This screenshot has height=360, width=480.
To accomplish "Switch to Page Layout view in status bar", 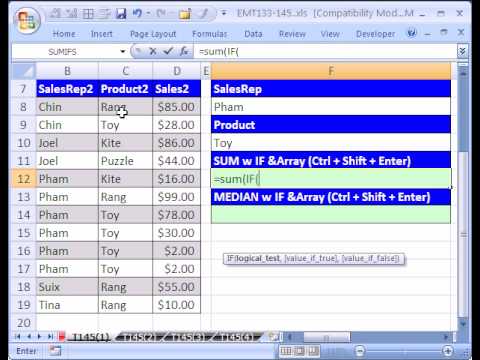I will [x=300, y=351].
